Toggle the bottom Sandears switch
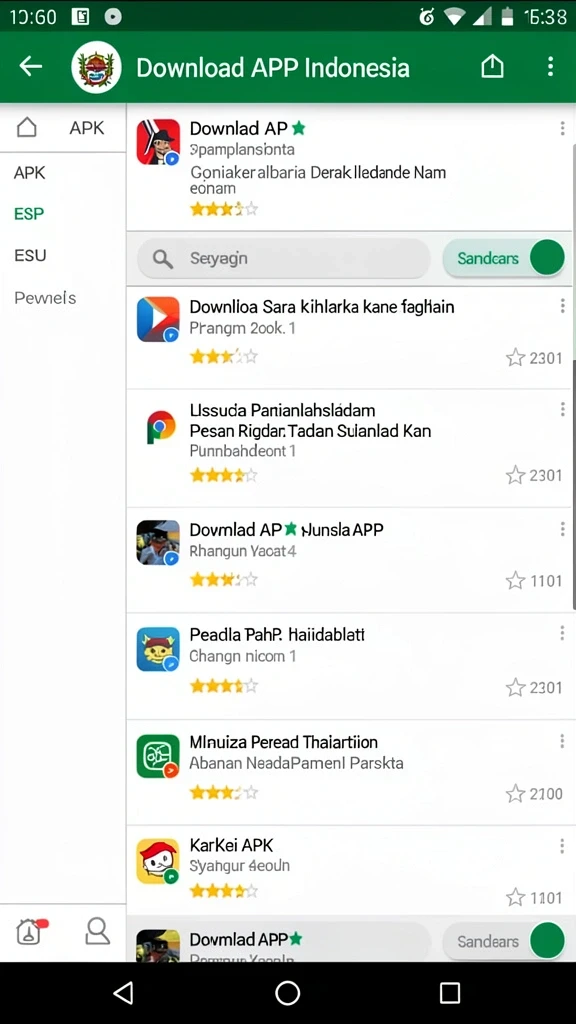Viewport: 576px width, 1024px height. pos(504,941)
